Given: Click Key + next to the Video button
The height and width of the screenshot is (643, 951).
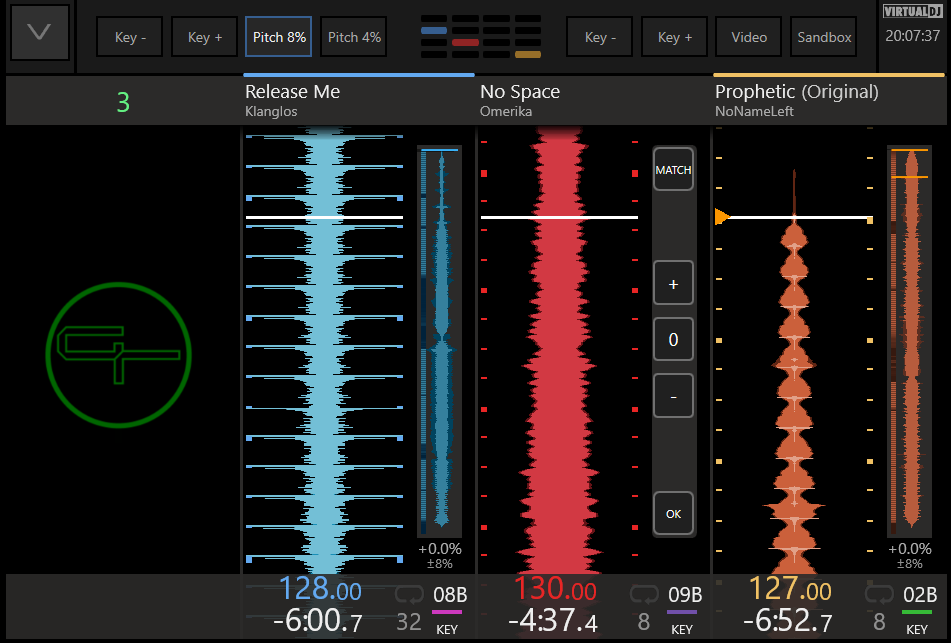Looking at the screenshot, I should click(x=674, y=37).
